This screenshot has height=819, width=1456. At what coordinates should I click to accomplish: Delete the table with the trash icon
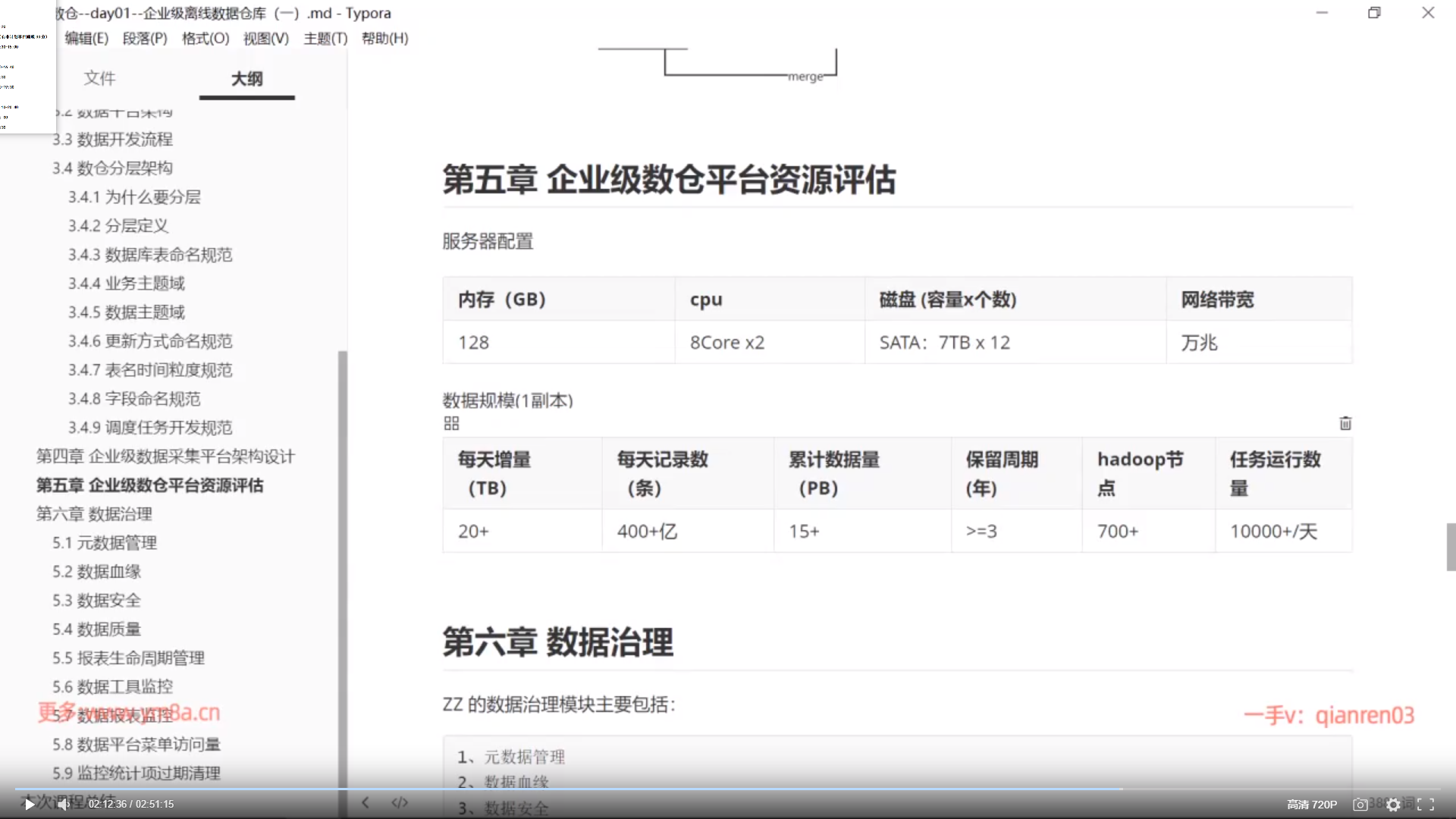tap(1345, 423)
